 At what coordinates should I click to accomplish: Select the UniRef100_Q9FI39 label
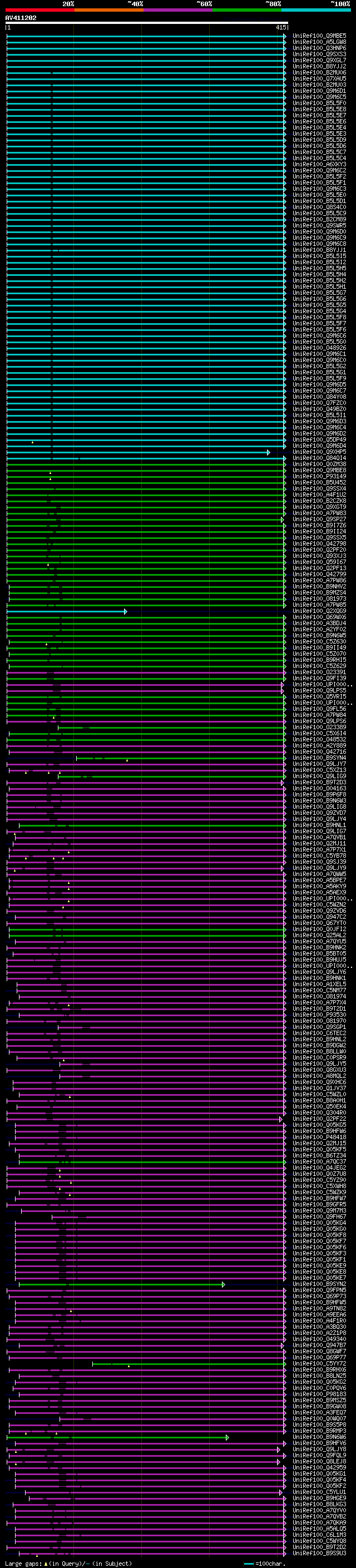coord(319,678)
